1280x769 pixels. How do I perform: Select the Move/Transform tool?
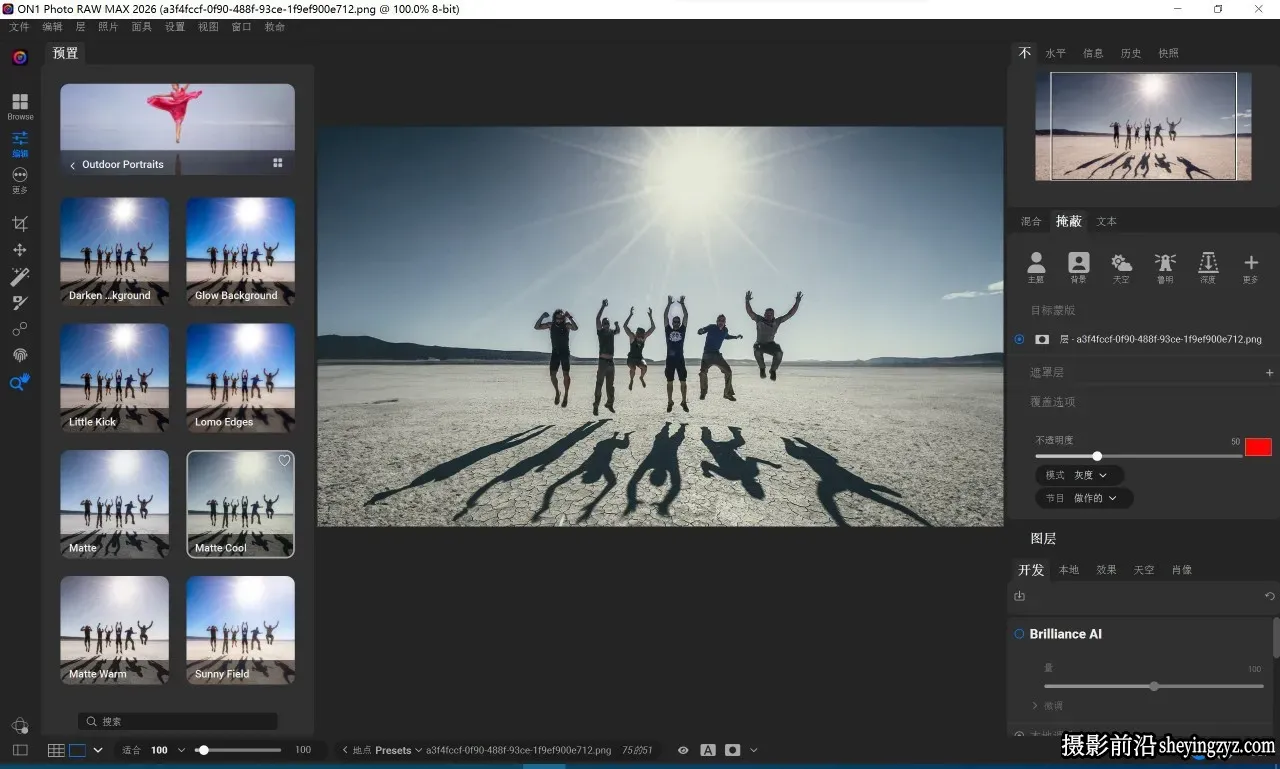(20, 250)
